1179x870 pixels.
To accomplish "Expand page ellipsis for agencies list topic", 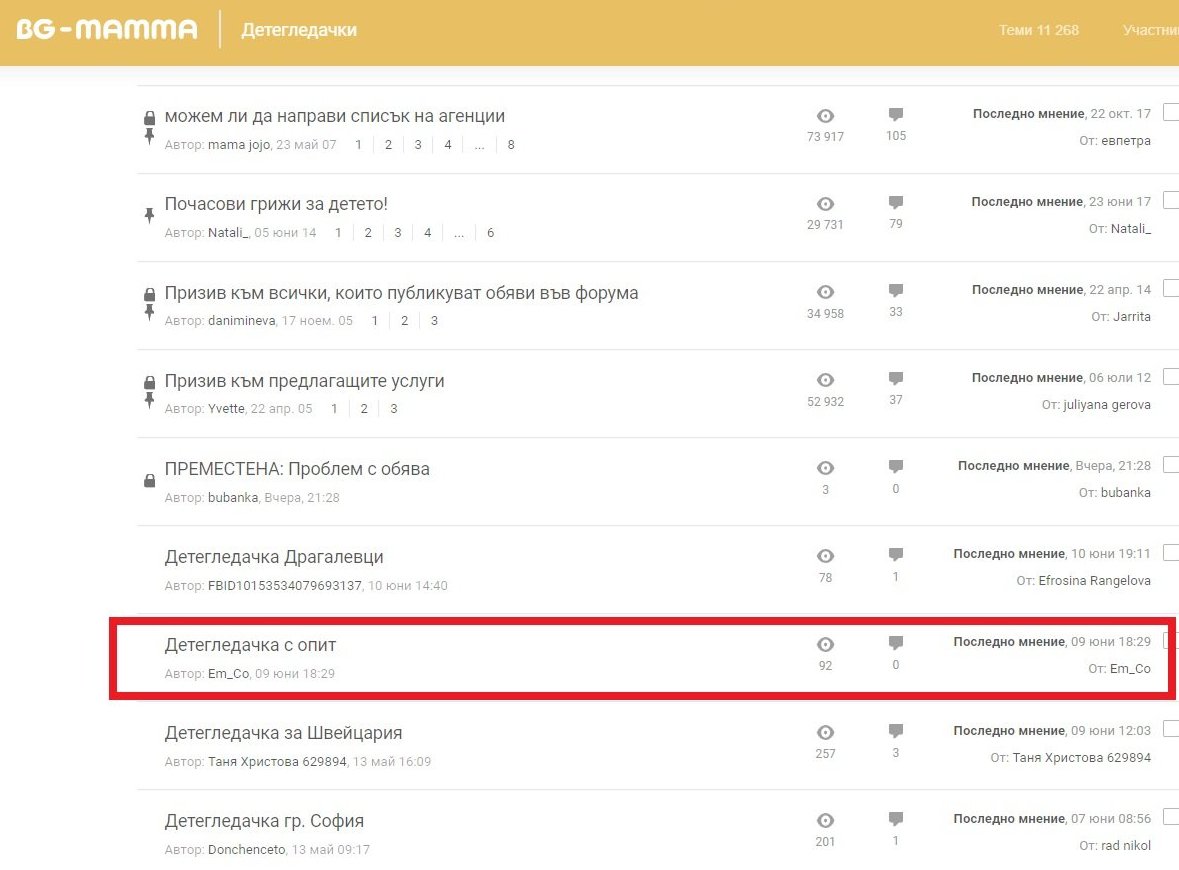I will point(480,145).
